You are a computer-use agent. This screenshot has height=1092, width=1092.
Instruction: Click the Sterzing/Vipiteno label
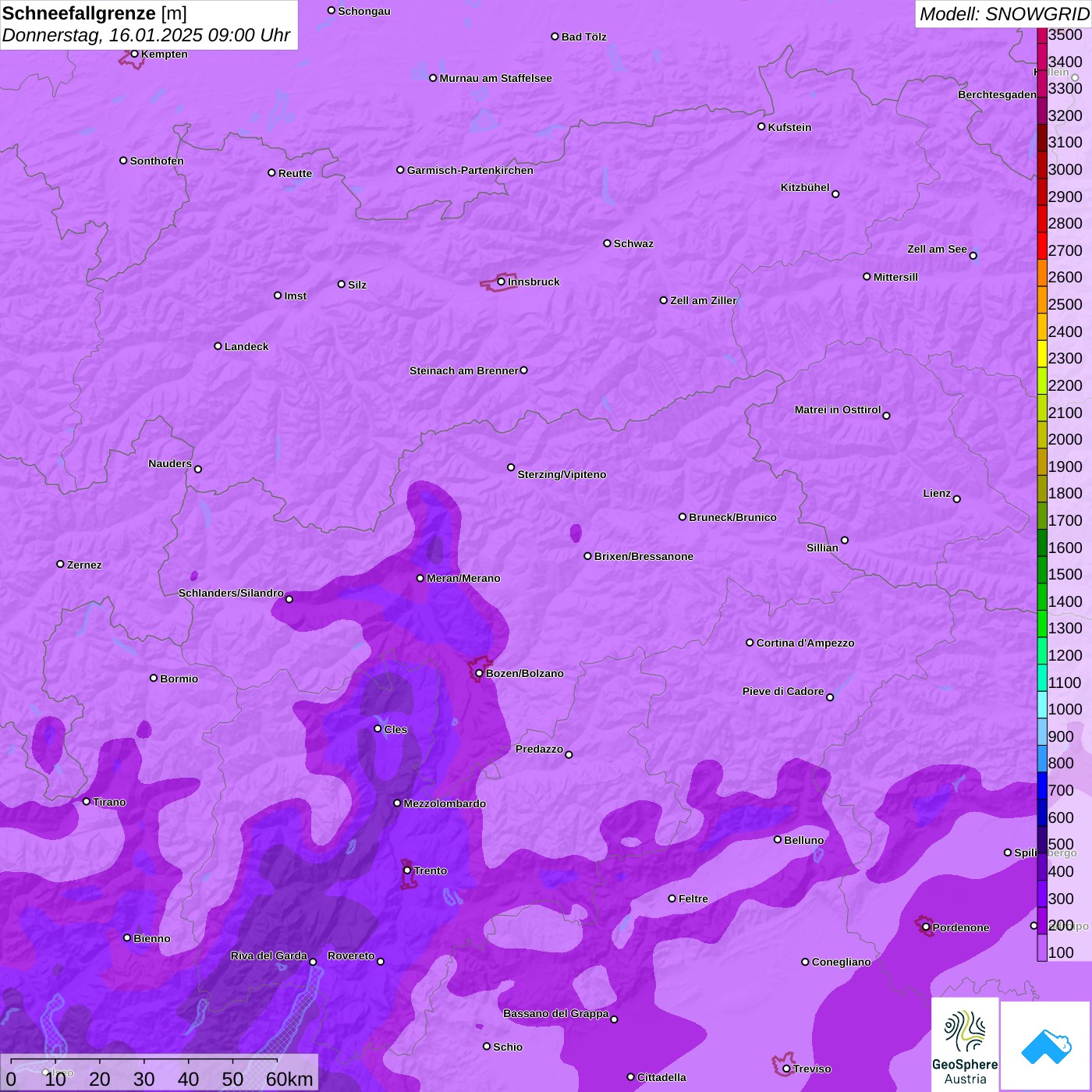[562, 474]
